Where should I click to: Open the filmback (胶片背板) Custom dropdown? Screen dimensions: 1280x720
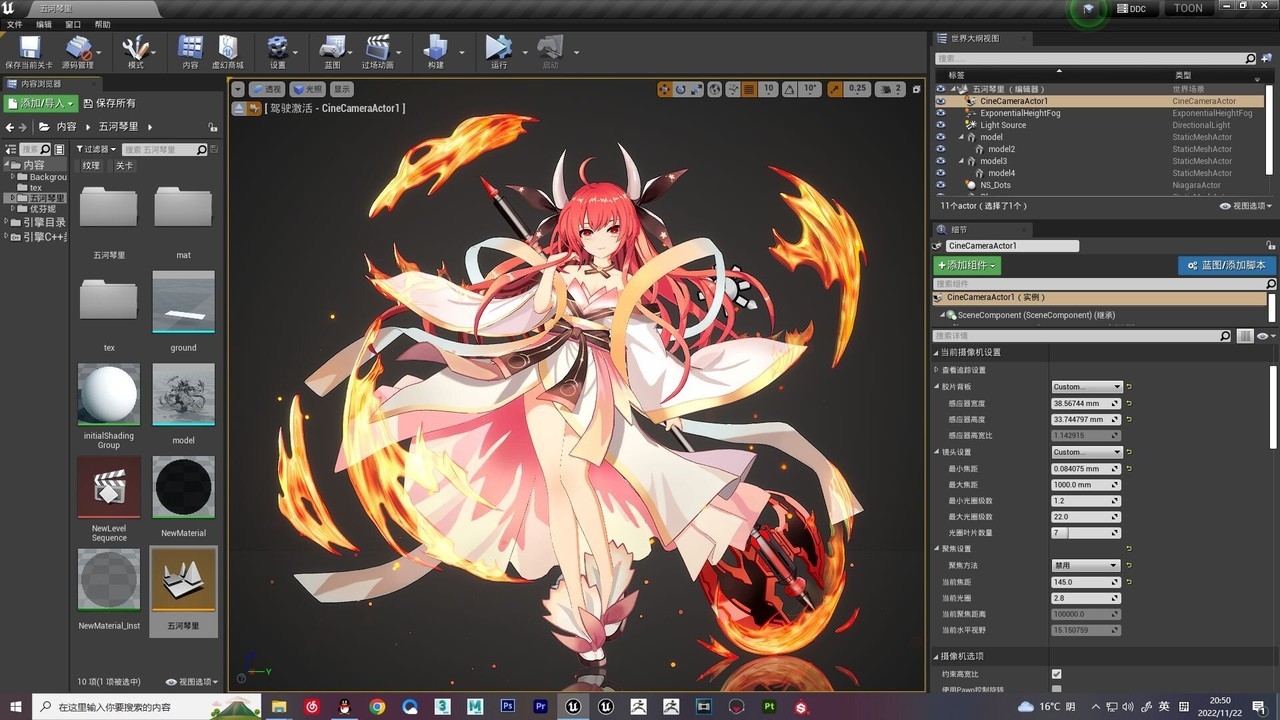(1087, 387)
